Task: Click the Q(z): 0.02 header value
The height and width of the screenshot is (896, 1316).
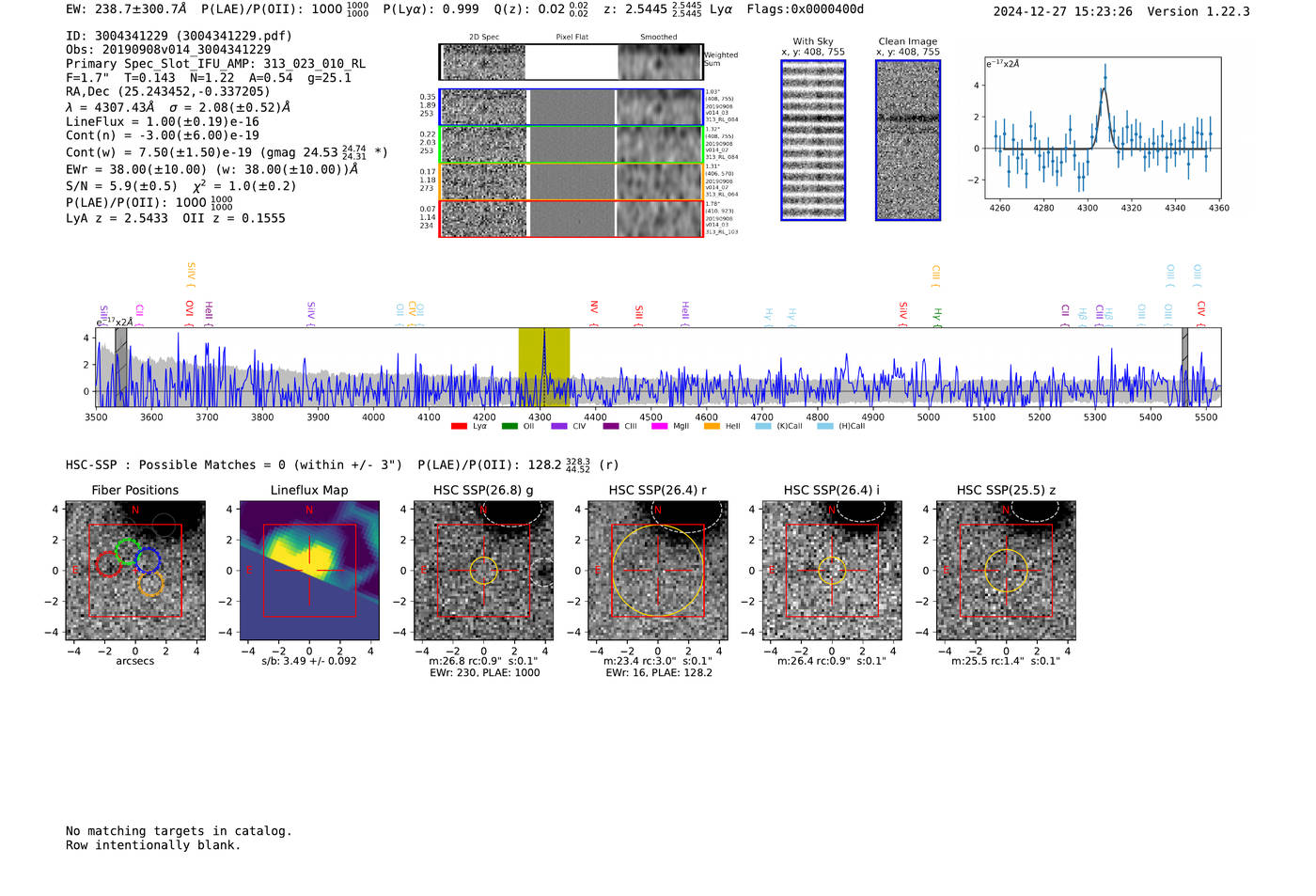Action: pyautogui.click(x=540, y=9)
